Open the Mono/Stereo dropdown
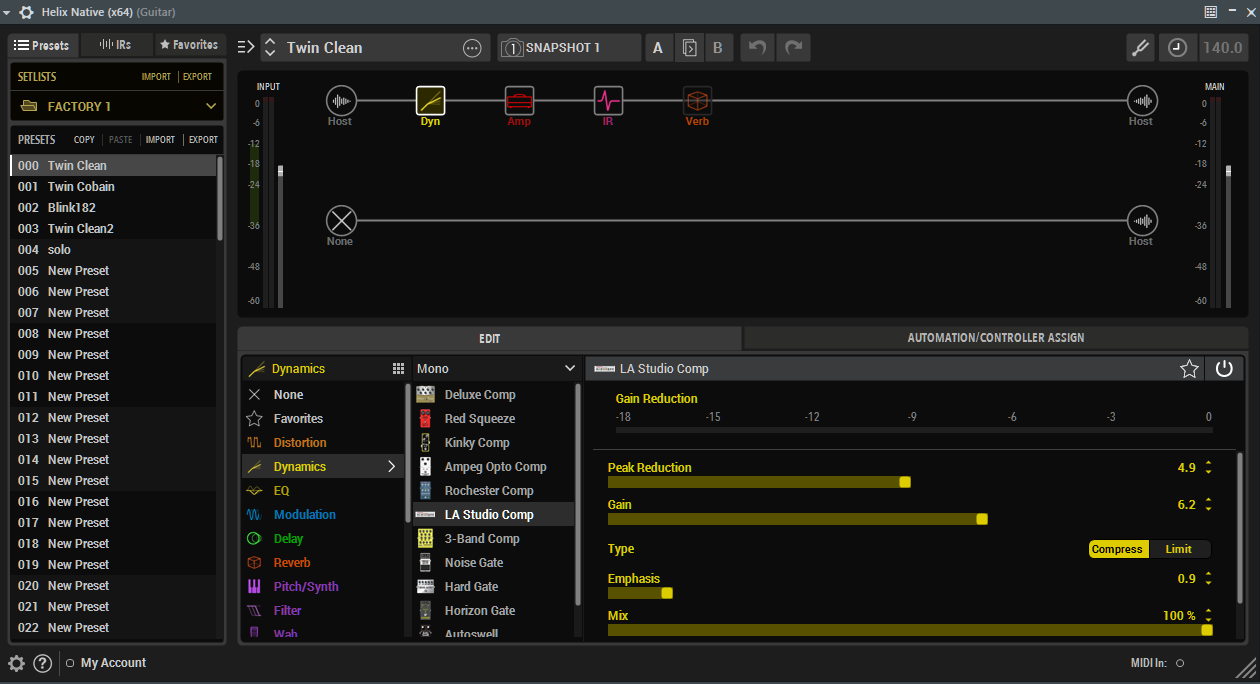 [497, 369]
